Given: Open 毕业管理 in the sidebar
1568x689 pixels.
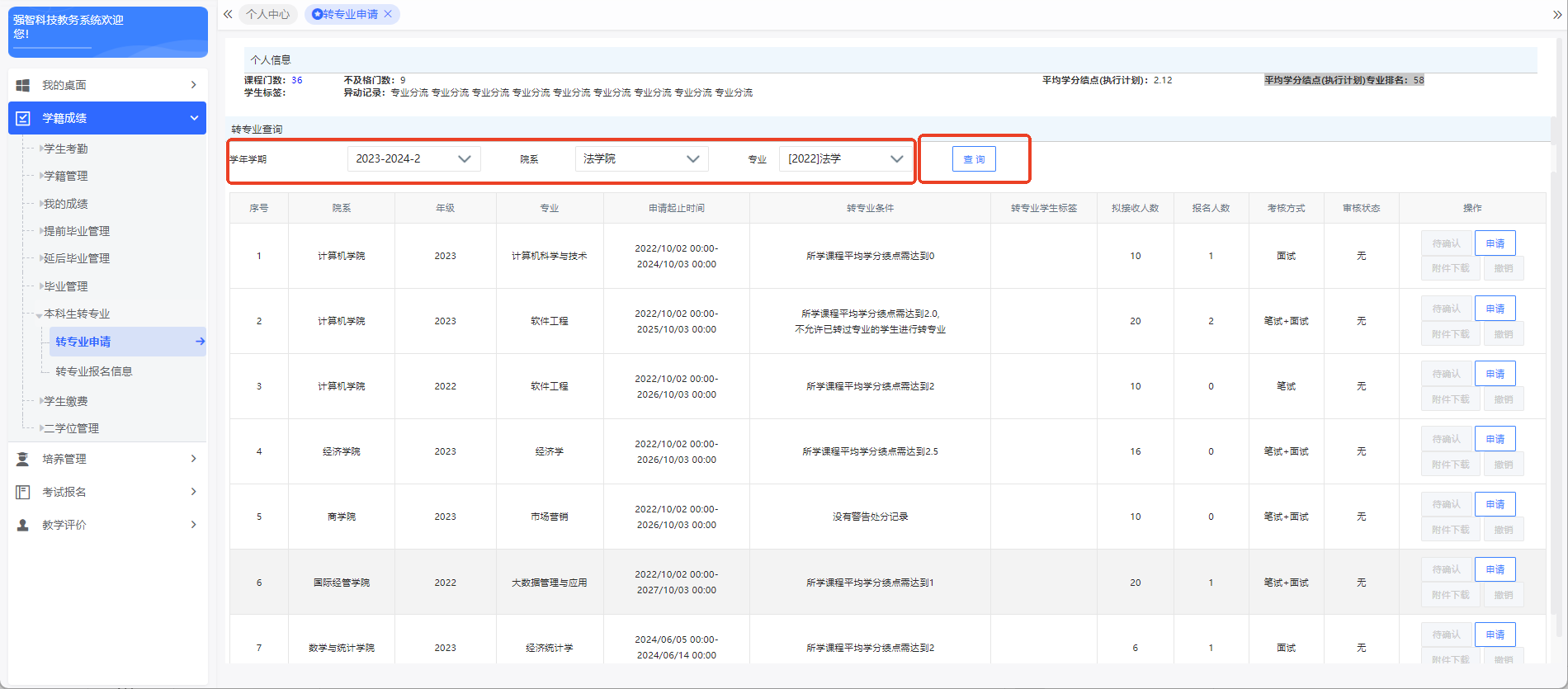Looking at the screenshot, I should [65, 286].
